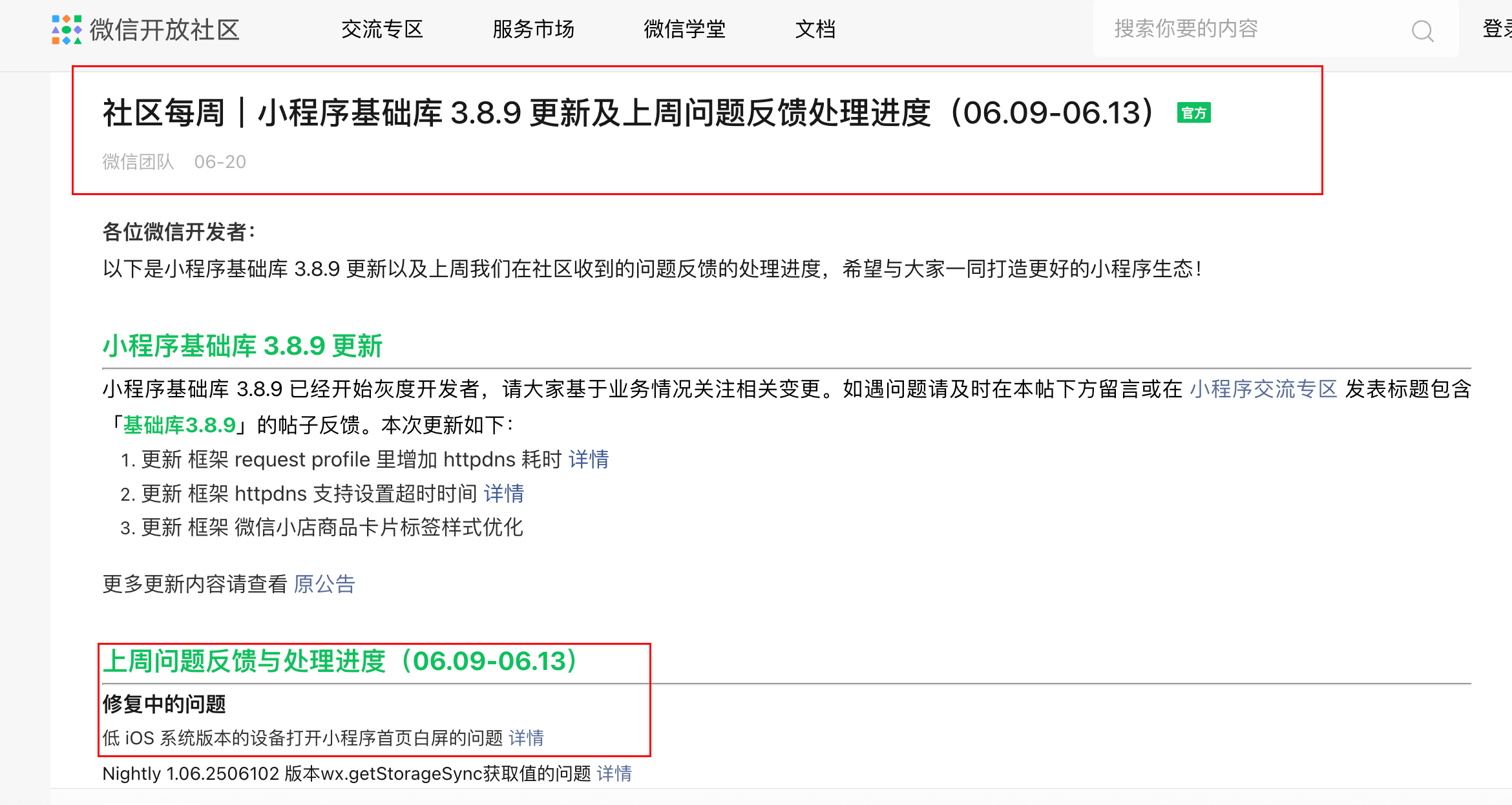Open the 交流专区 menu item
The image size is (1512, 805).
(382, 30)
